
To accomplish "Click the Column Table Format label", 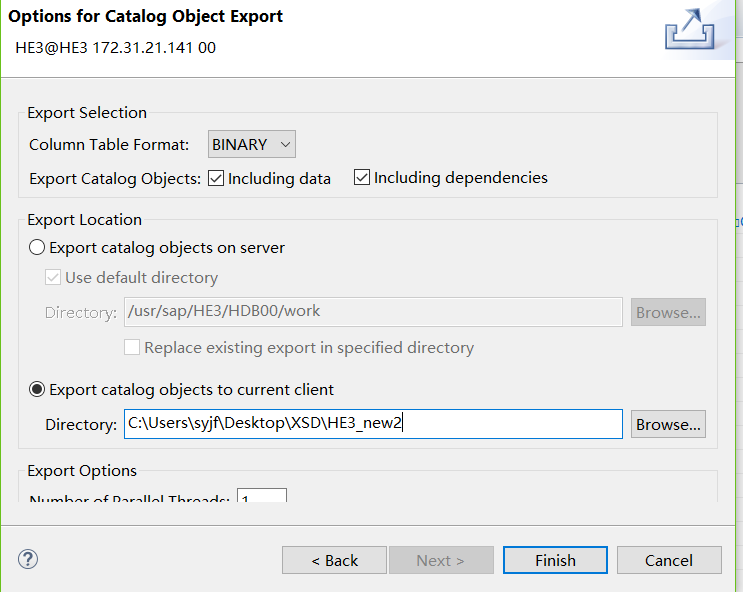I will click(x=109, y=145).
